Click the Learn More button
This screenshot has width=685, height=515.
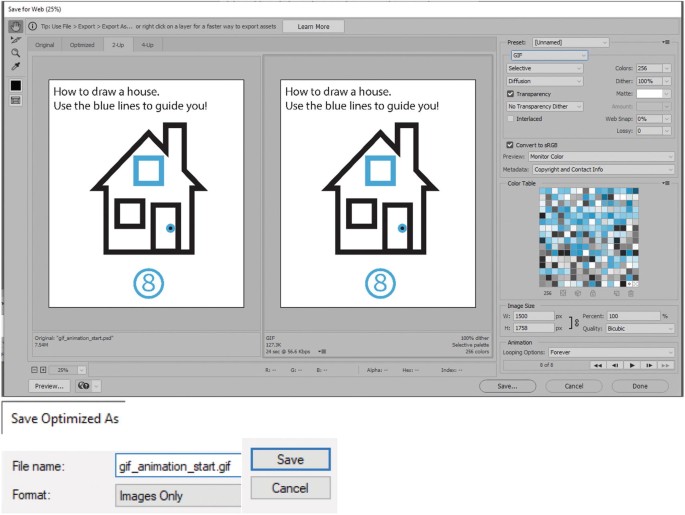(313, 27)
